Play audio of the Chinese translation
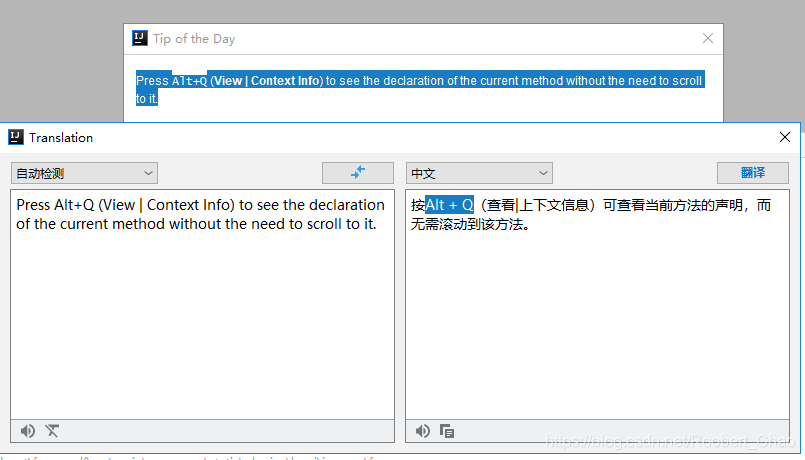 423,431
